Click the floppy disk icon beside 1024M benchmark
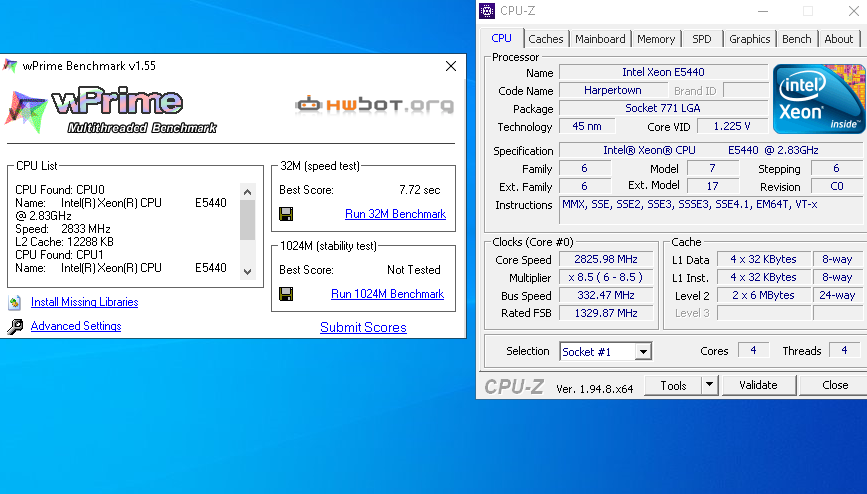 286,294
